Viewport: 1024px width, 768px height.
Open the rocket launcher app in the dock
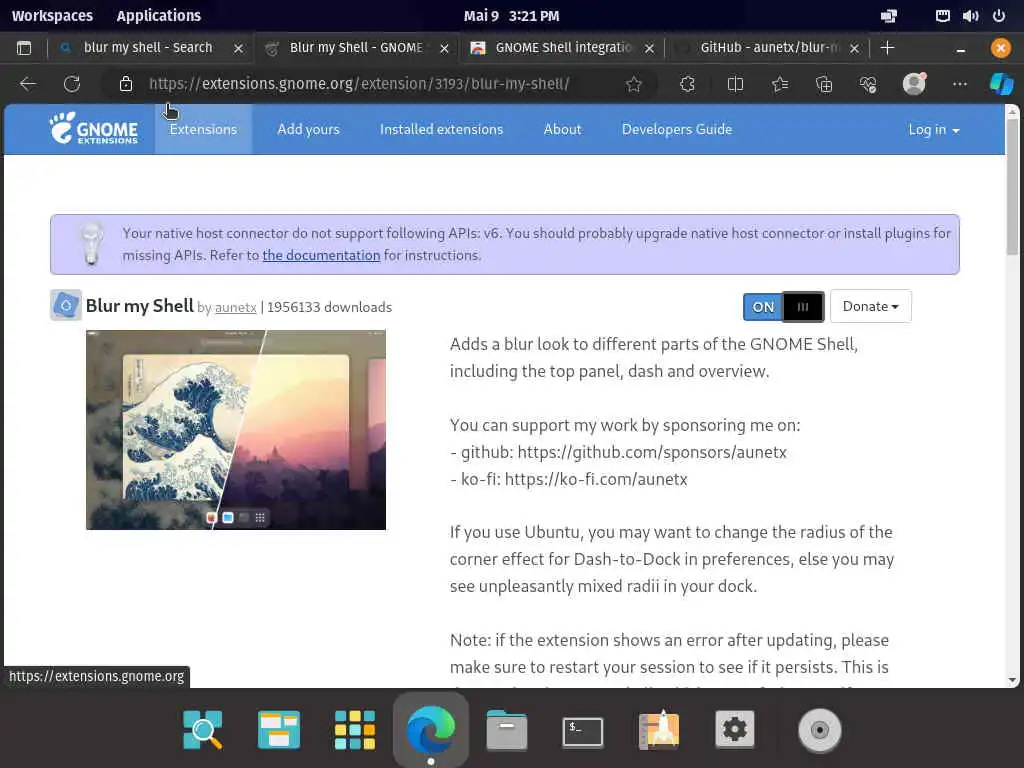(659, 729)
